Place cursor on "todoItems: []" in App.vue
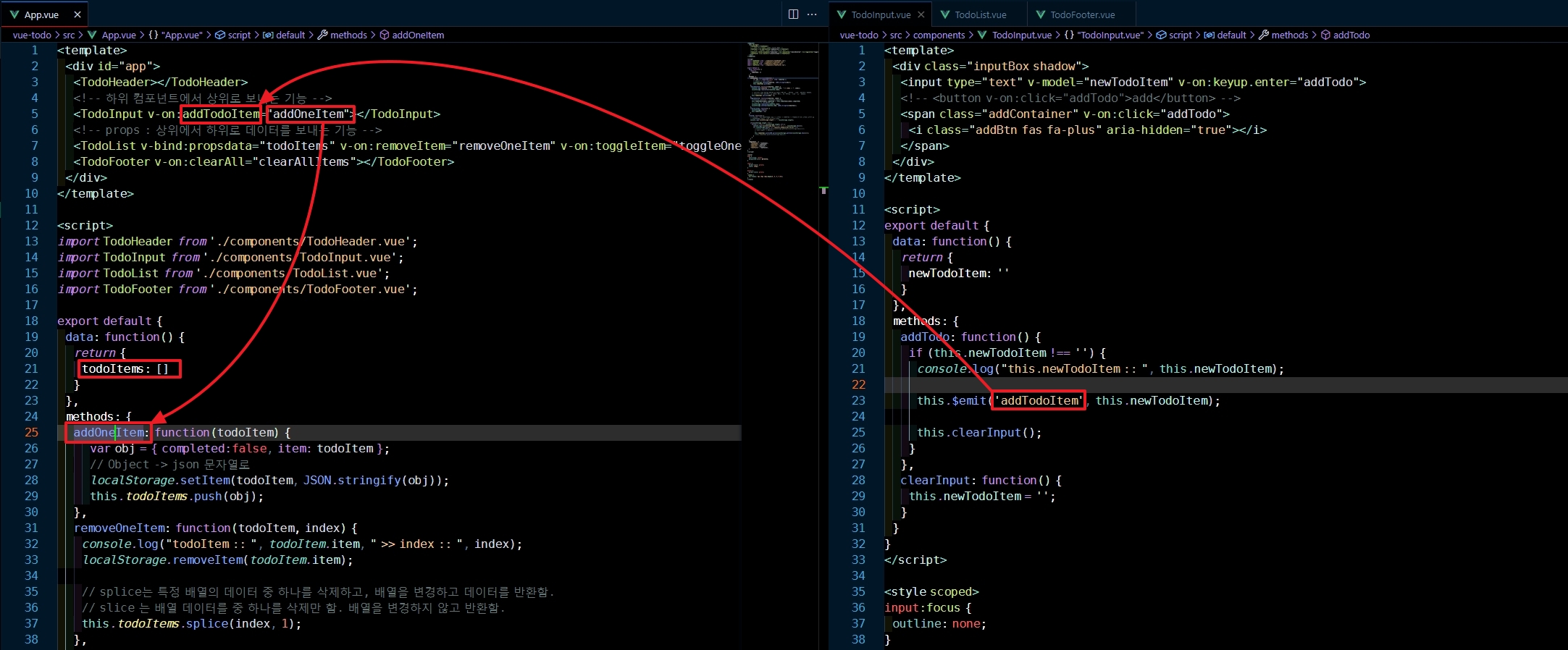This screenshot has height=650, width=1568. pyautogui.click(x=125, y=368)
